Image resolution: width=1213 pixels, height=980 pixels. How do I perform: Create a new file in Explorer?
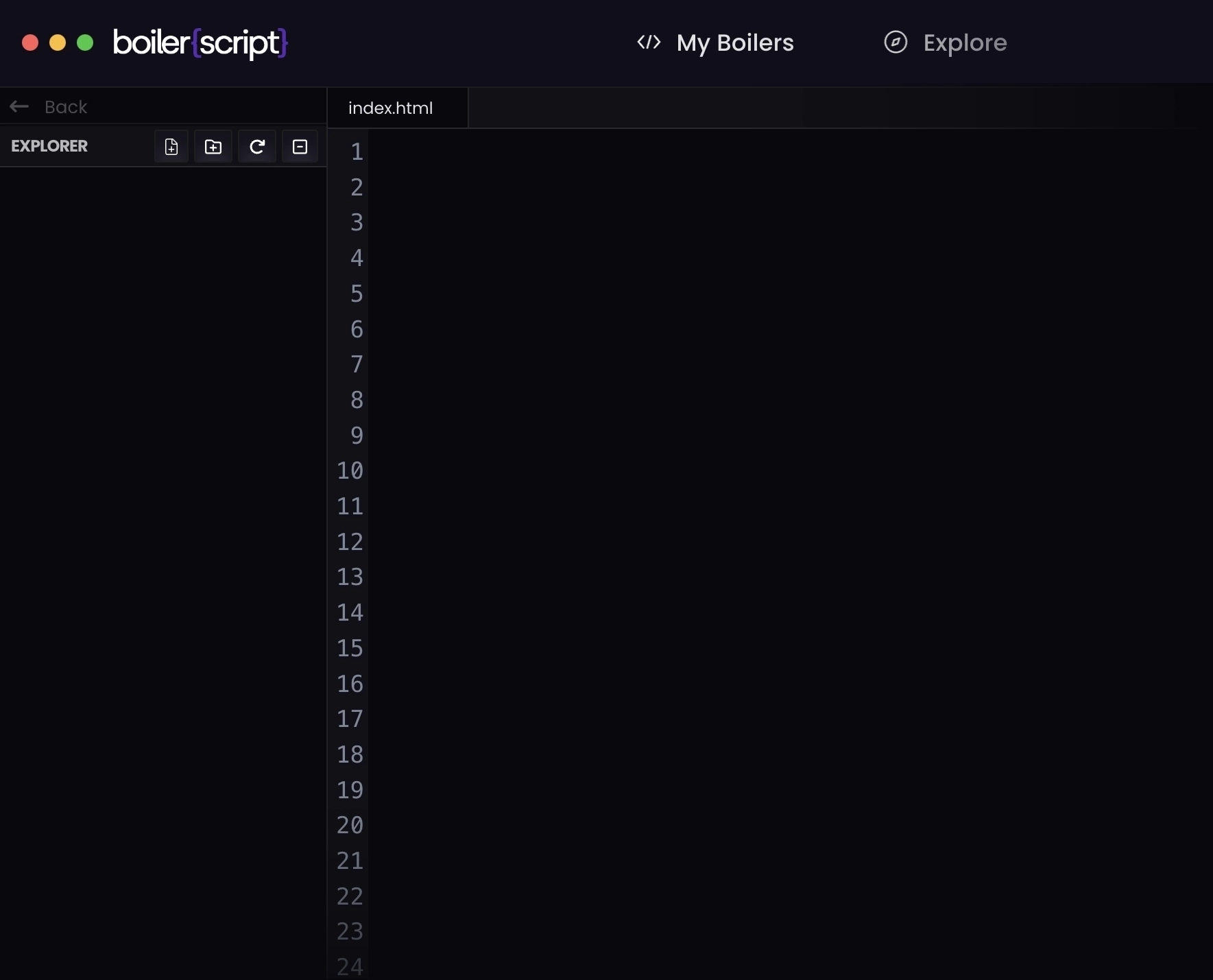tap(171, 147)
